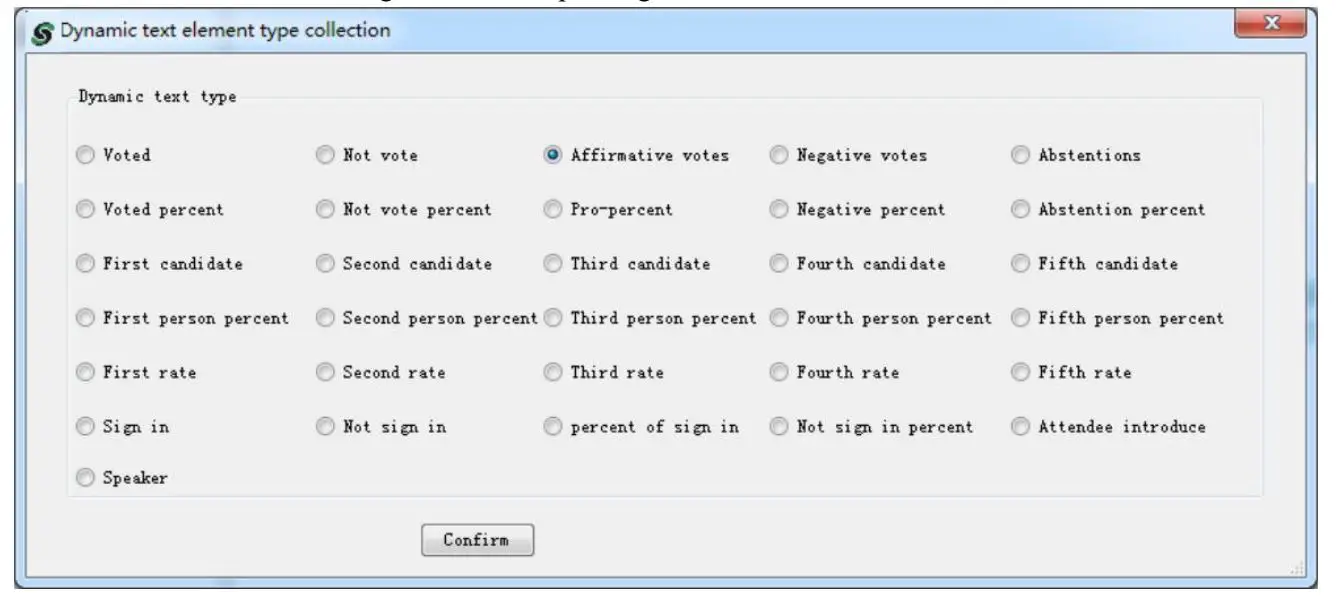
Task: Select Attendee introduce radio button
Action: [x=1020, y=427]
